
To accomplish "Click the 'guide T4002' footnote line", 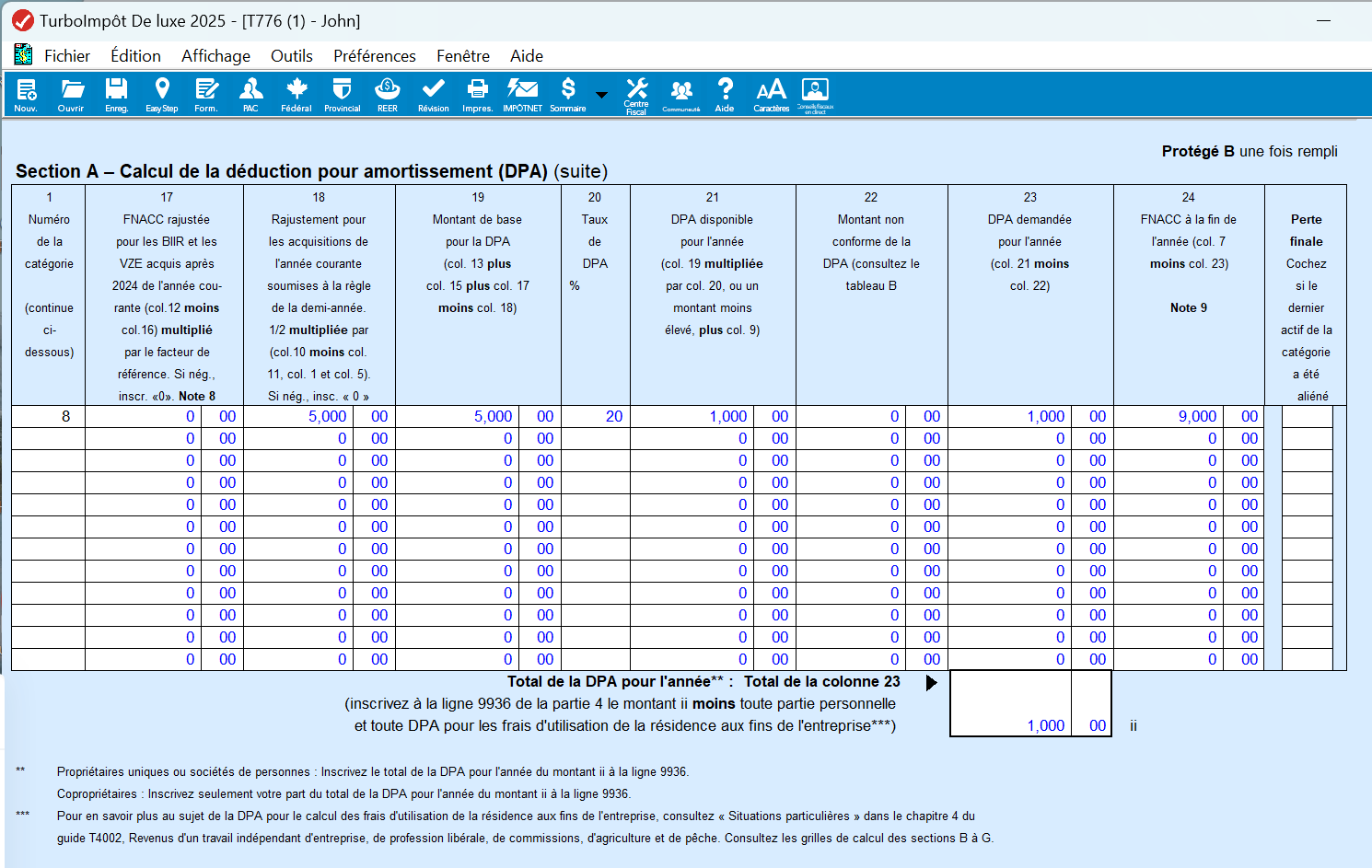I will tap(525, 838).
